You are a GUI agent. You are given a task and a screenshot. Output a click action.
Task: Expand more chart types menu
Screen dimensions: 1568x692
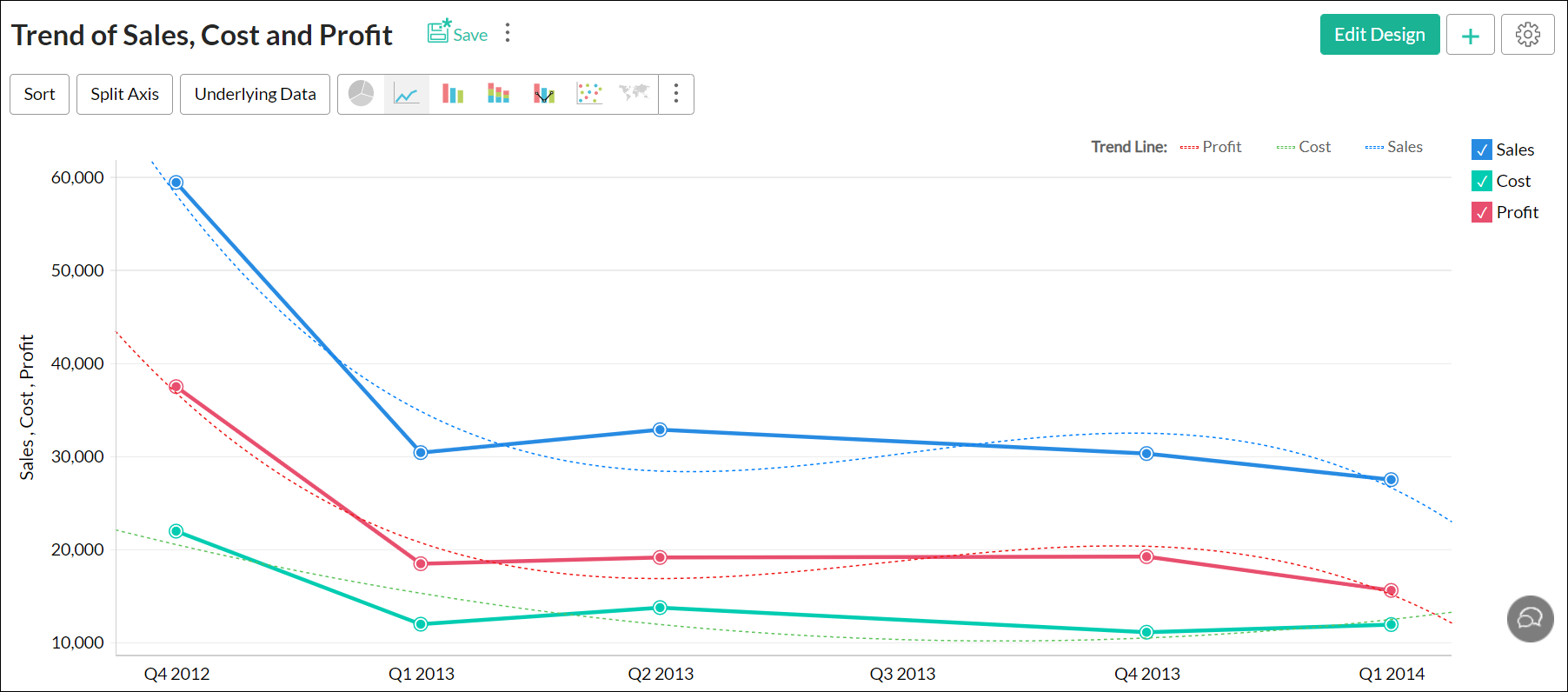coord(676,94)
